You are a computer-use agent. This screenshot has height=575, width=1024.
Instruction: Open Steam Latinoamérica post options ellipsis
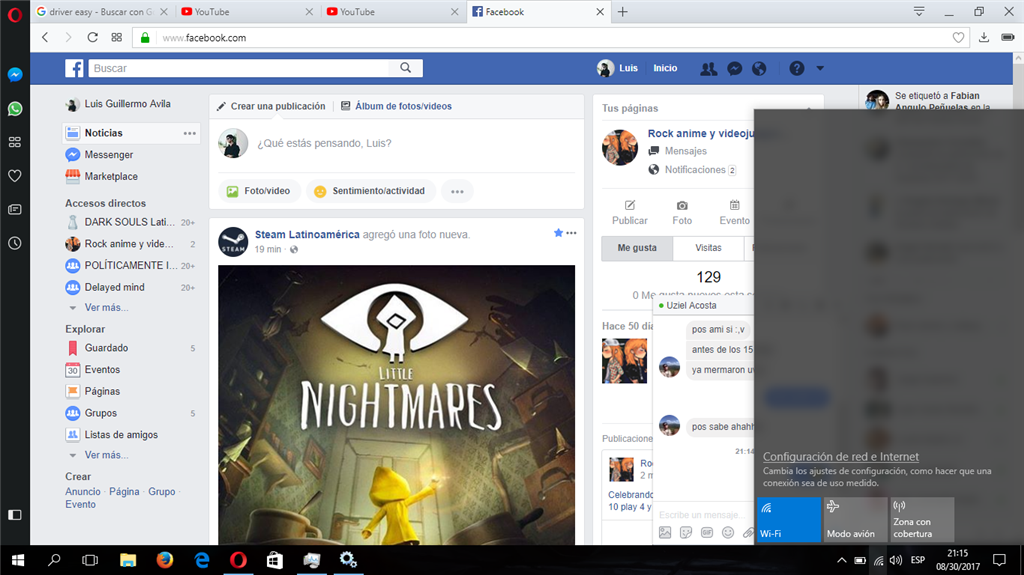571,233
